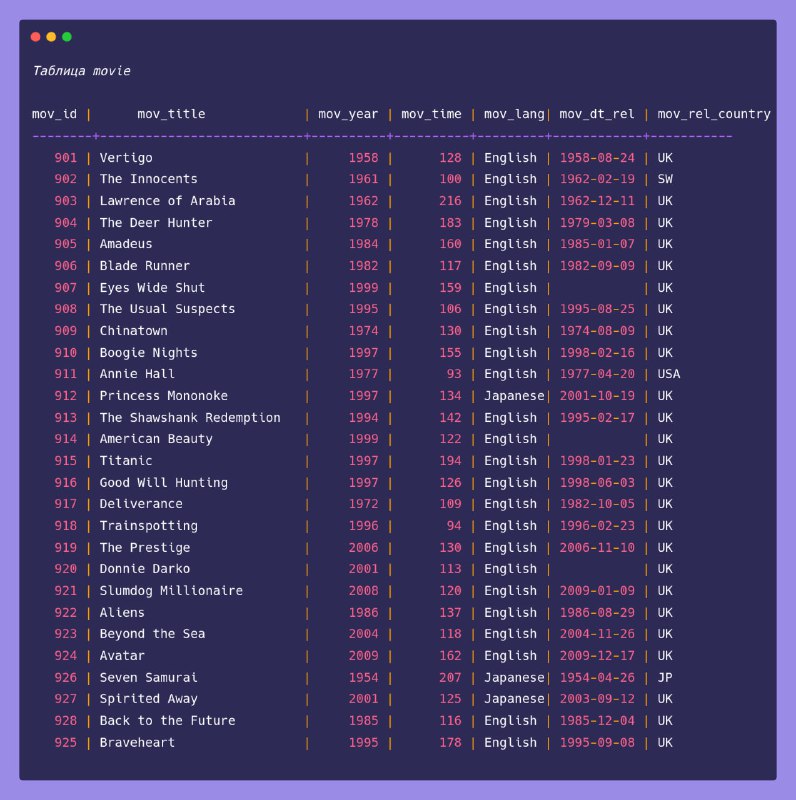
Task: Click runtime value 93
Action: coord(454,374)
